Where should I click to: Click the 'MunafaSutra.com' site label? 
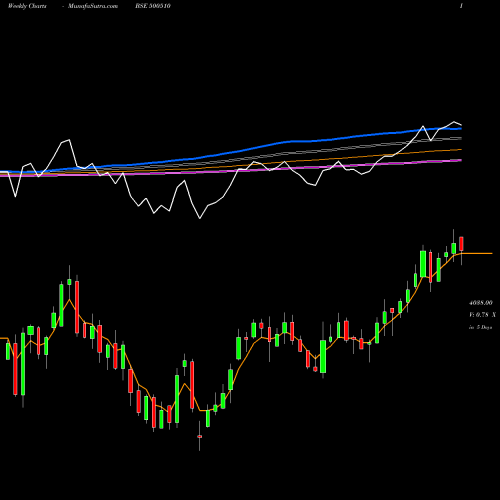coord(93,6)
